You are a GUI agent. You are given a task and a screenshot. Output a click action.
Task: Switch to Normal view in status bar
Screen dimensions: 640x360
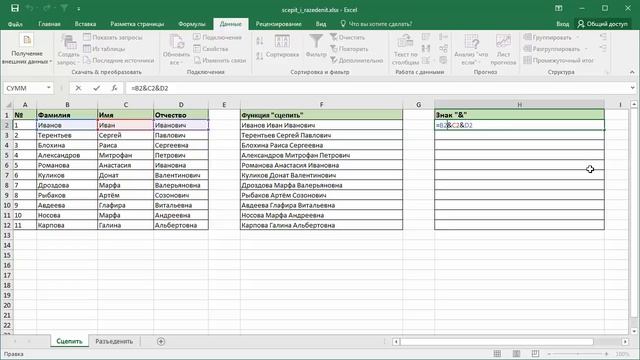tap(497, 353)
